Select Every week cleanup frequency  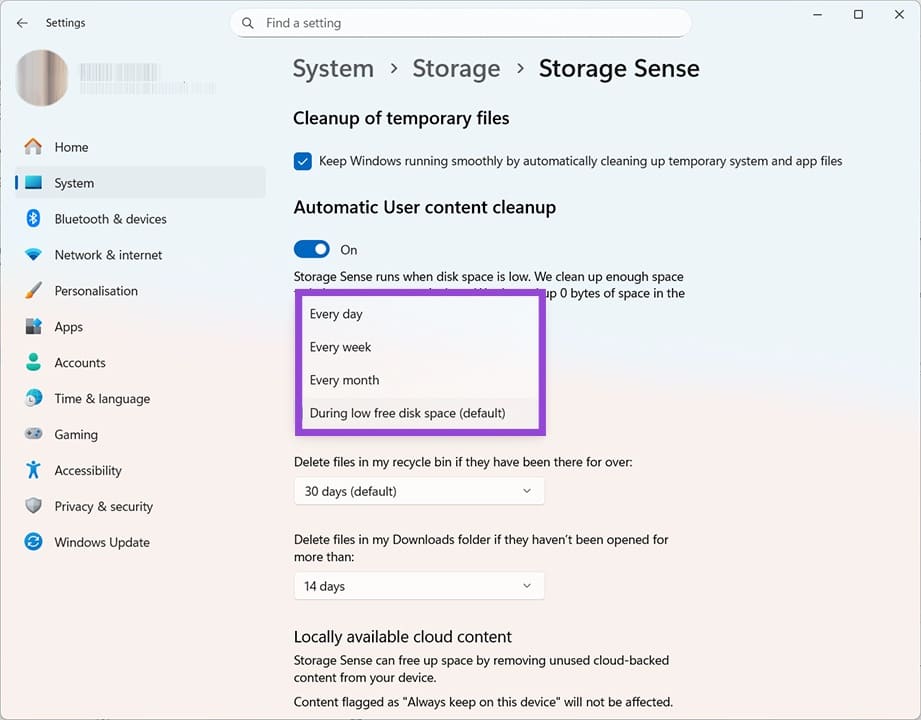tap(339, 346)
